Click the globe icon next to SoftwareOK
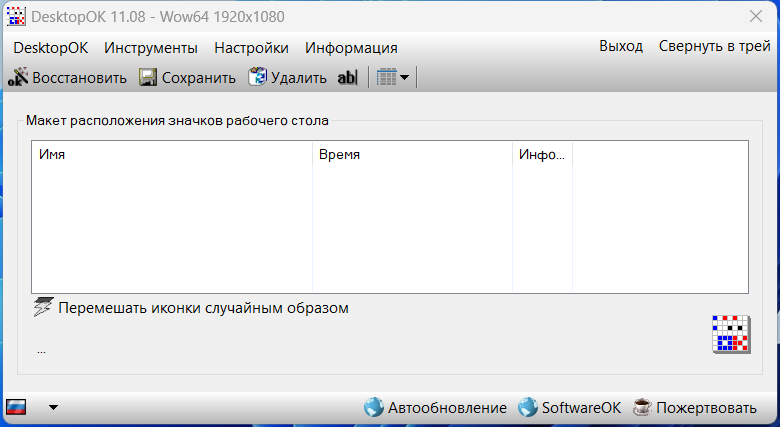Image resolution: width=780 pixels, height=427 pixels. click(528, 407)
